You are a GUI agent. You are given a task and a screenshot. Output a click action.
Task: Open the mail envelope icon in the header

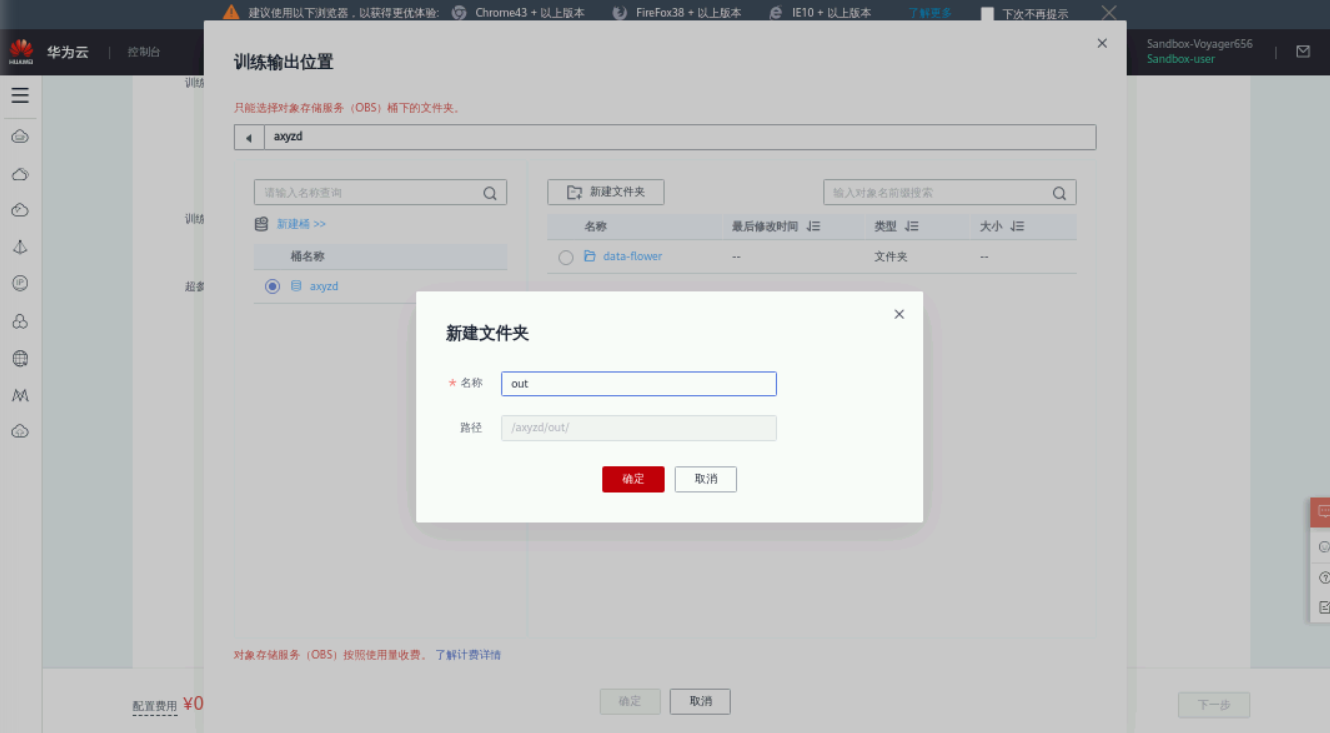tap(1303, 51)
